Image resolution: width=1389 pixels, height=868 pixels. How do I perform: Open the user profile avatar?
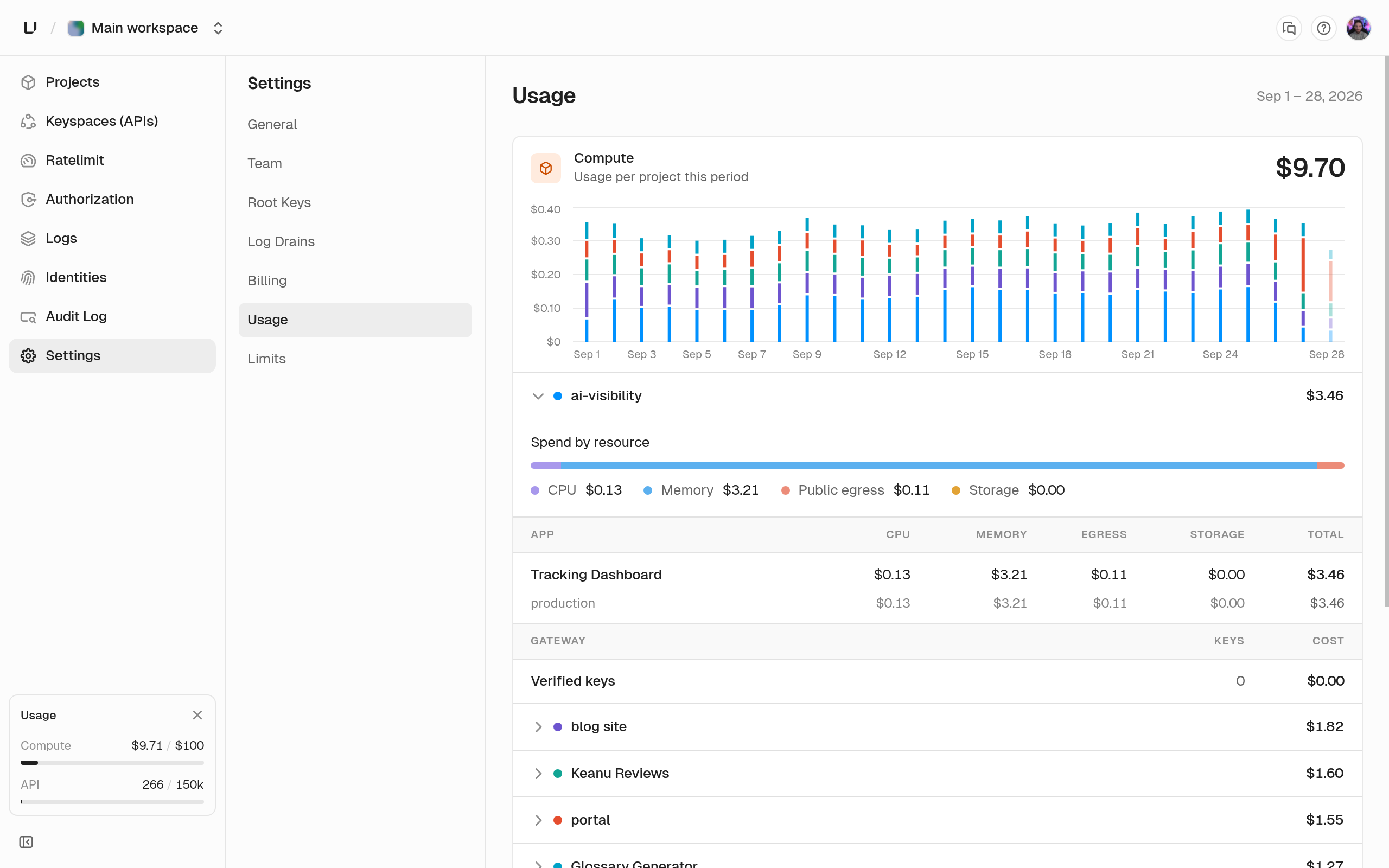[x=1359, y=28]
